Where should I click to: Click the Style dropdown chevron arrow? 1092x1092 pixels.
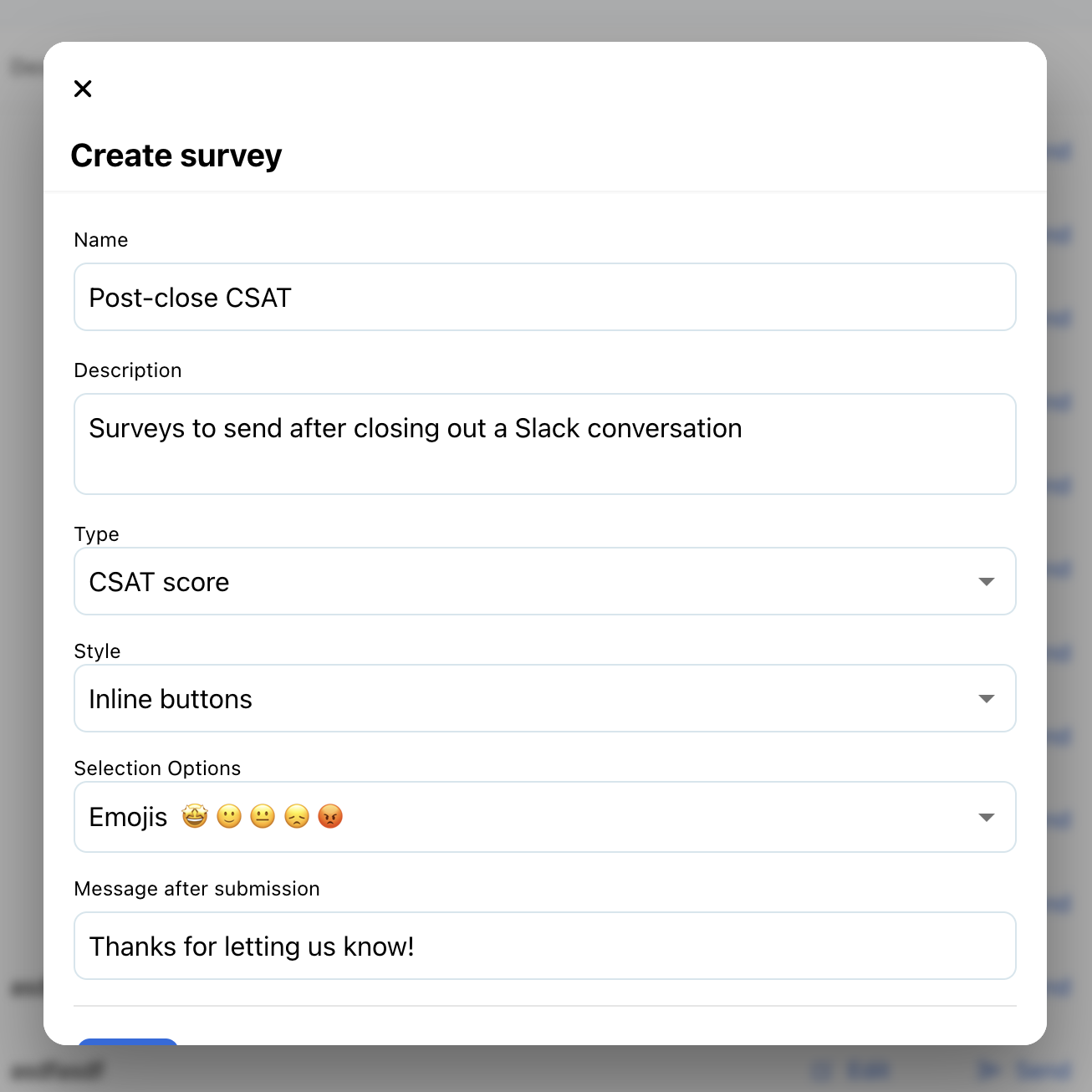tap(987, 698)
